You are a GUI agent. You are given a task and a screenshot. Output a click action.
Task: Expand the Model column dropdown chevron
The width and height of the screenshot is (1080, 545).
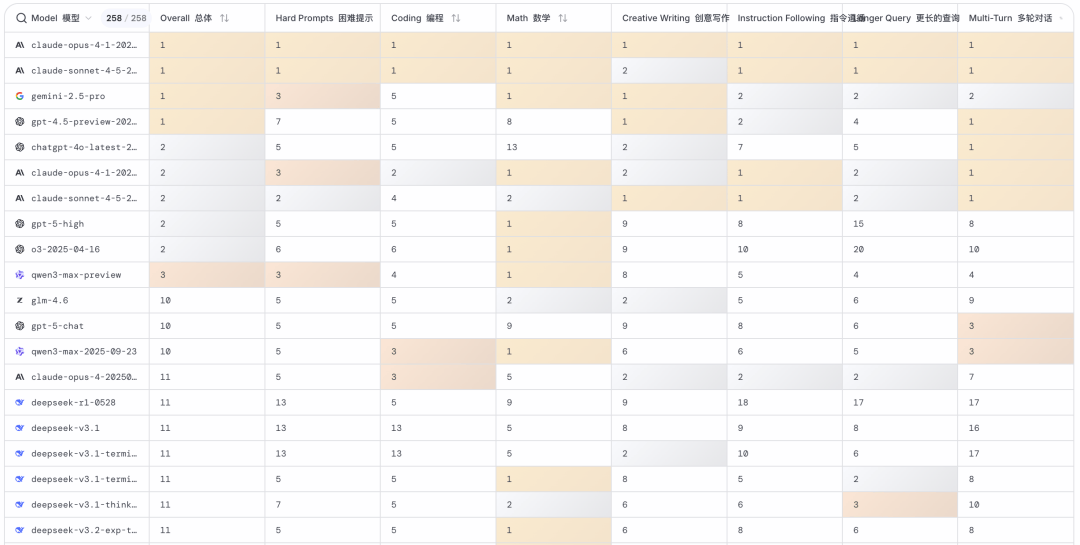click(x=88, y=18)
